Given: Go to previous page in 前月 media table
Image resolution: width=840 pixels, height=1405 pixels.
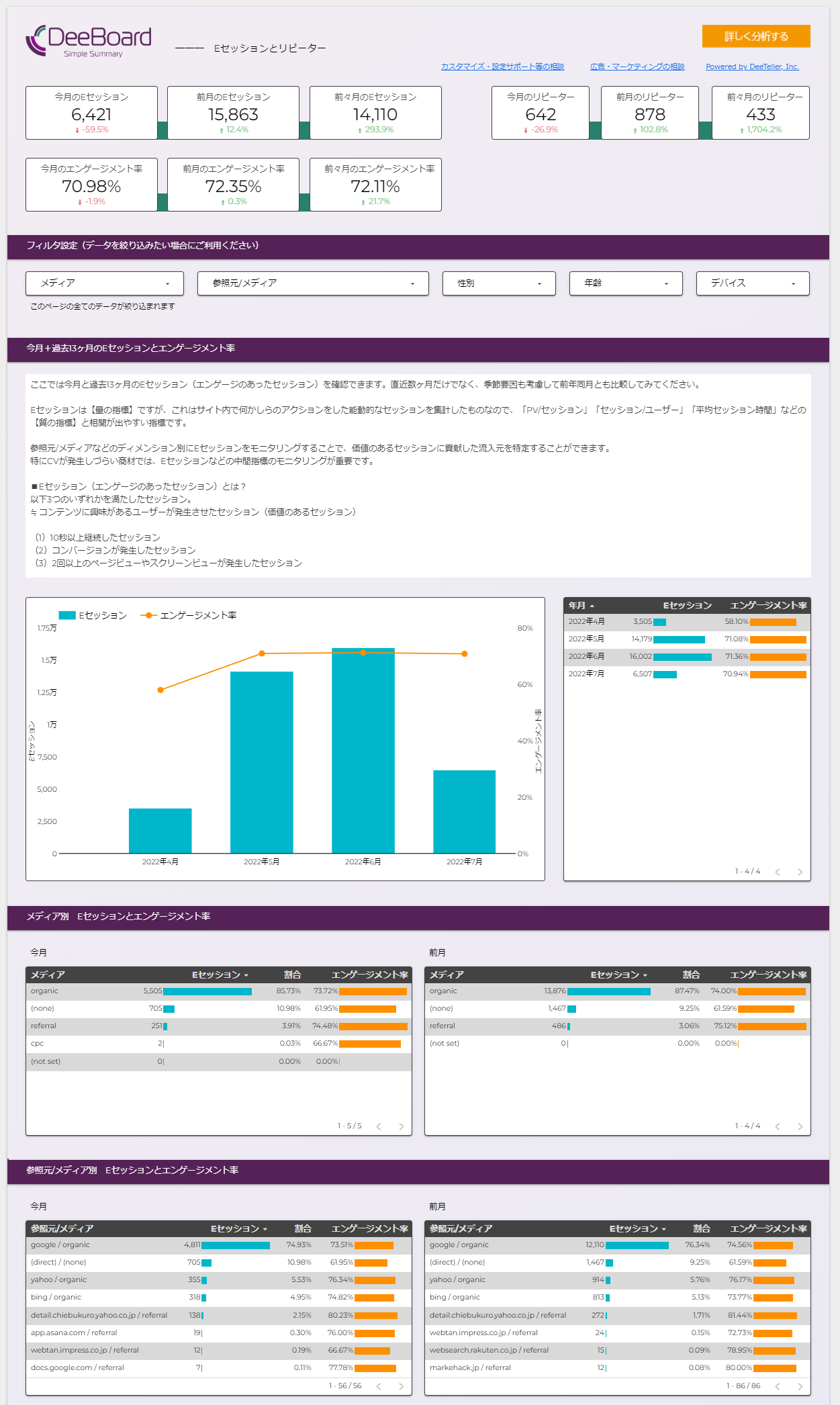Looking at the screenshot, I should click(778, 1126).
